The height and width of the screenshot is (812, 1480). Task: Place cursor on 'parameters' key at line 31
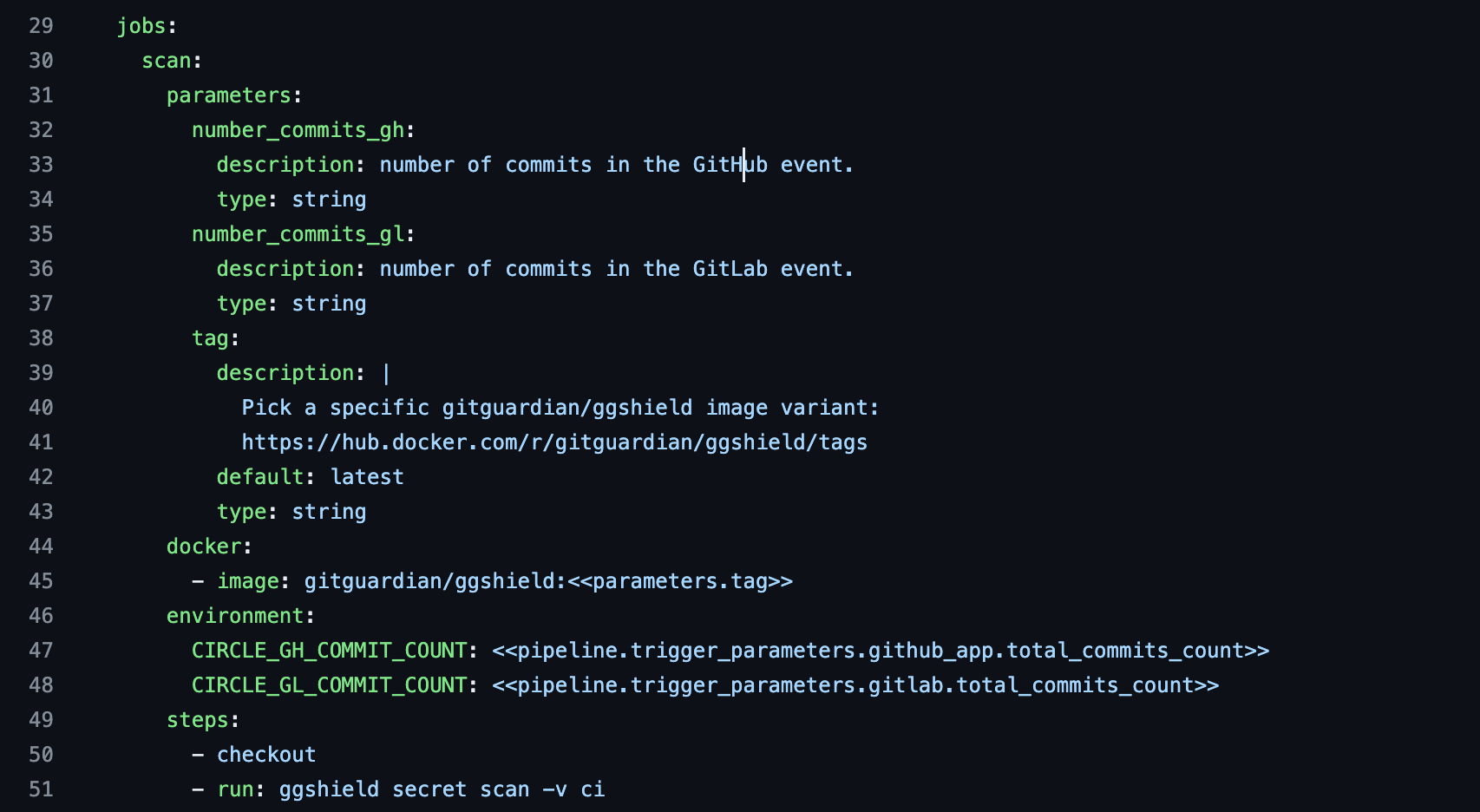(229, 95)
